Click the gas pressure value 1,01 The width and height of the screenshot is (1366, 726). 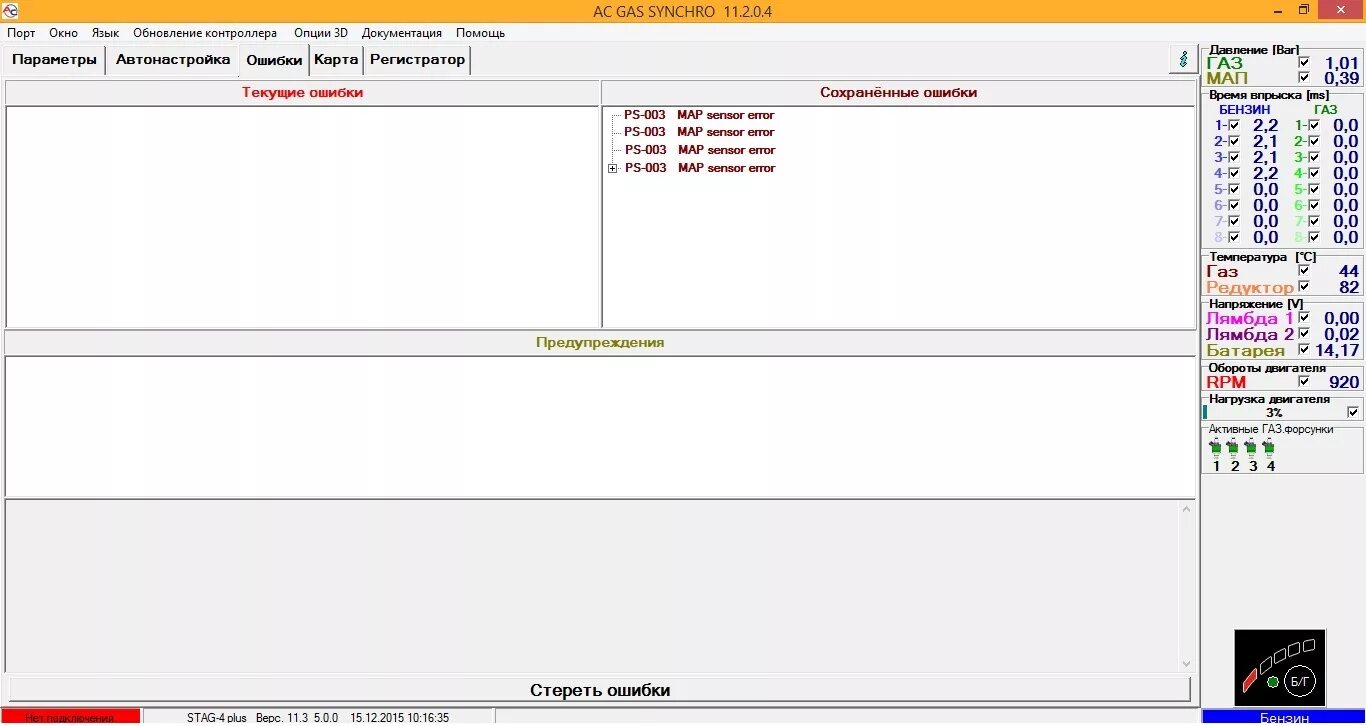click(1342, 63)
